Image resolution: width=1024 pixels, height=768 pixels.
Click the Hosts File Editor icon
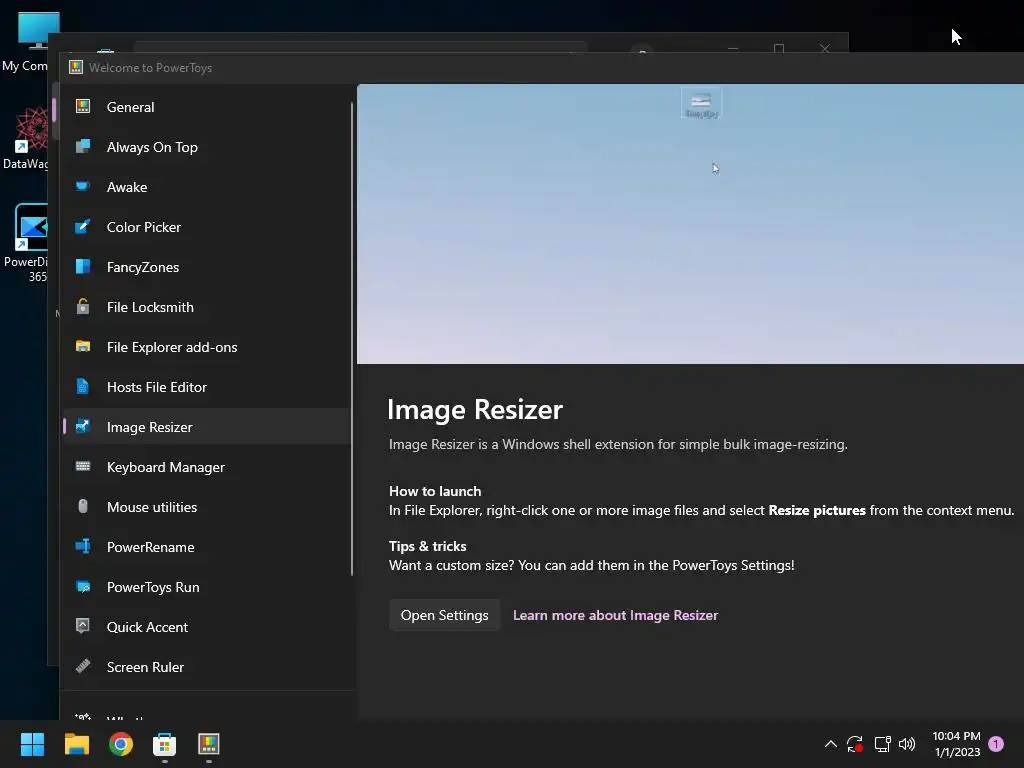83,387
